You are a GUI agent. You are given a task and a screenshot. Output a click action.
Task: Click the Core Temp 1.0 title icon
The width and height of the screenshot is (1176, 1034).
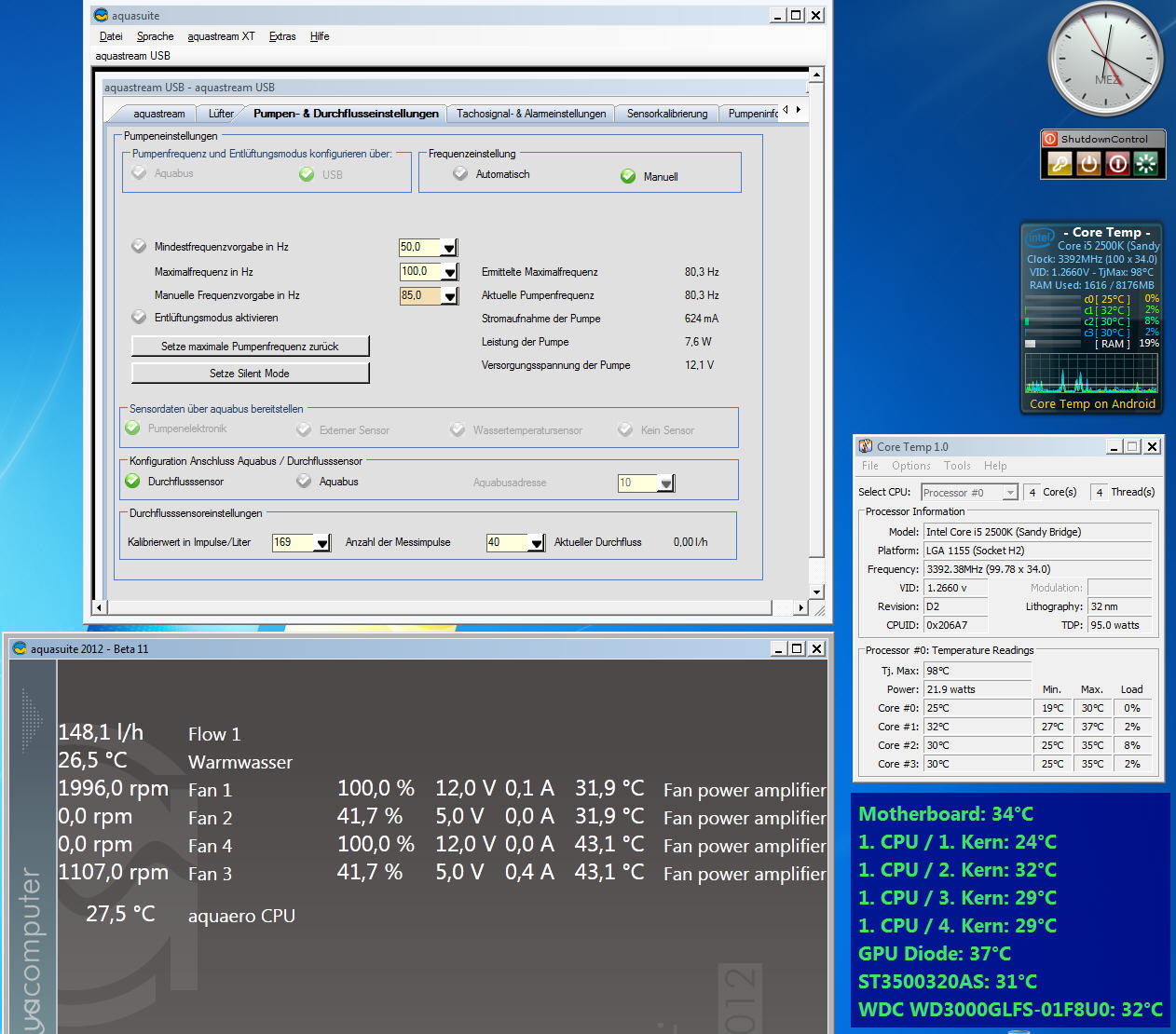[866, 446]
